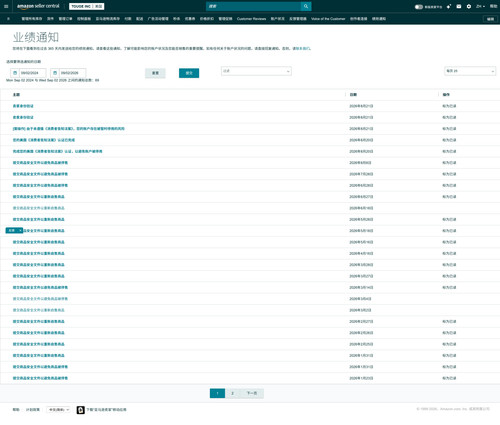Open footer language dropdown 中文(简体)
This screenshot has width=500, height=425.
click(58, 410)
